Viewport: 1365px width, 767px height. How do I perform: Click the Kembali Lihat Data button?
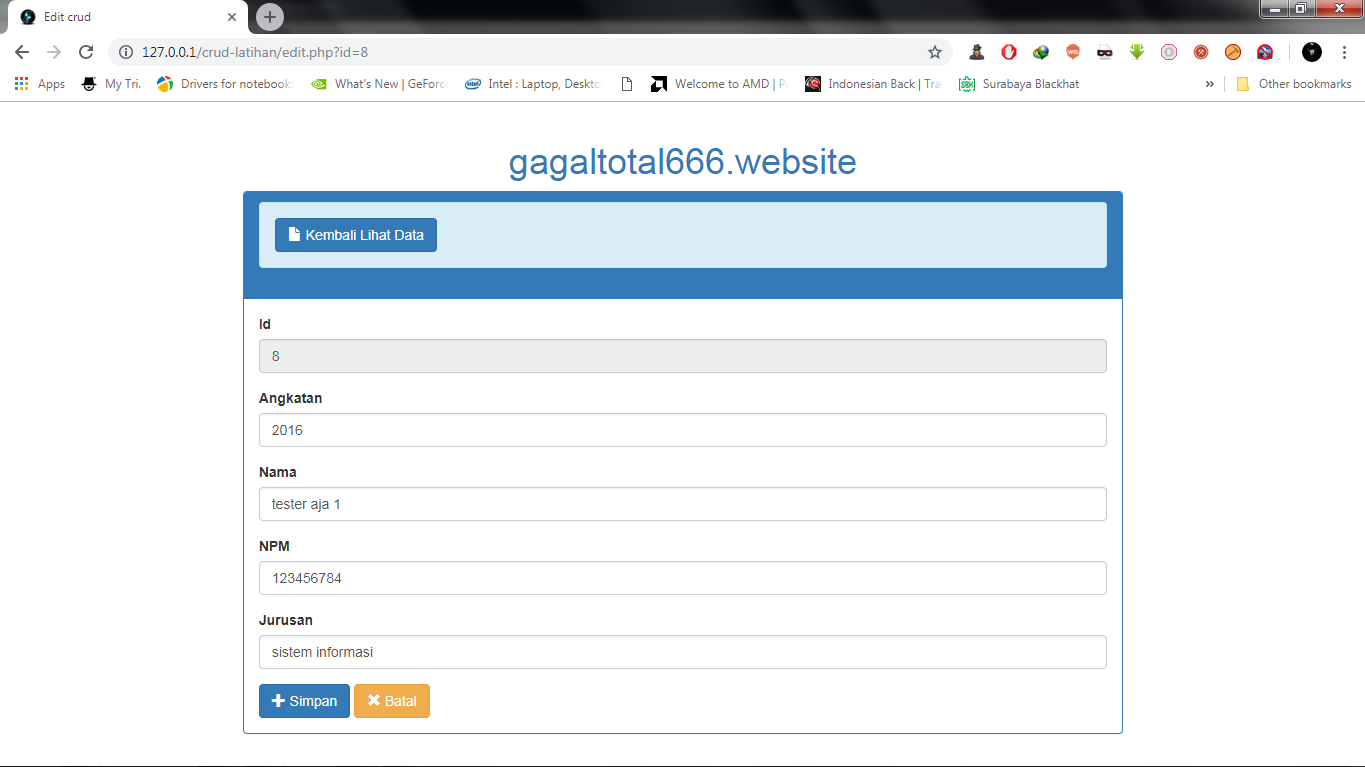coord(356,235)
